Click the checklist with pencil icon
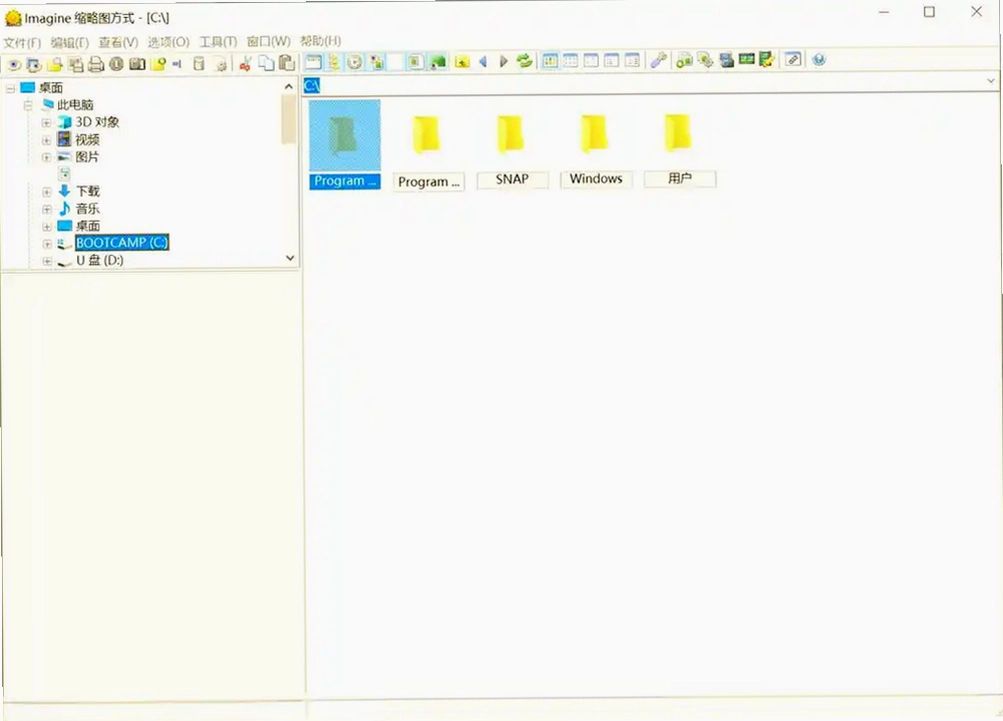Screen dimensions: 1003x721 click(x=767, y=59)
